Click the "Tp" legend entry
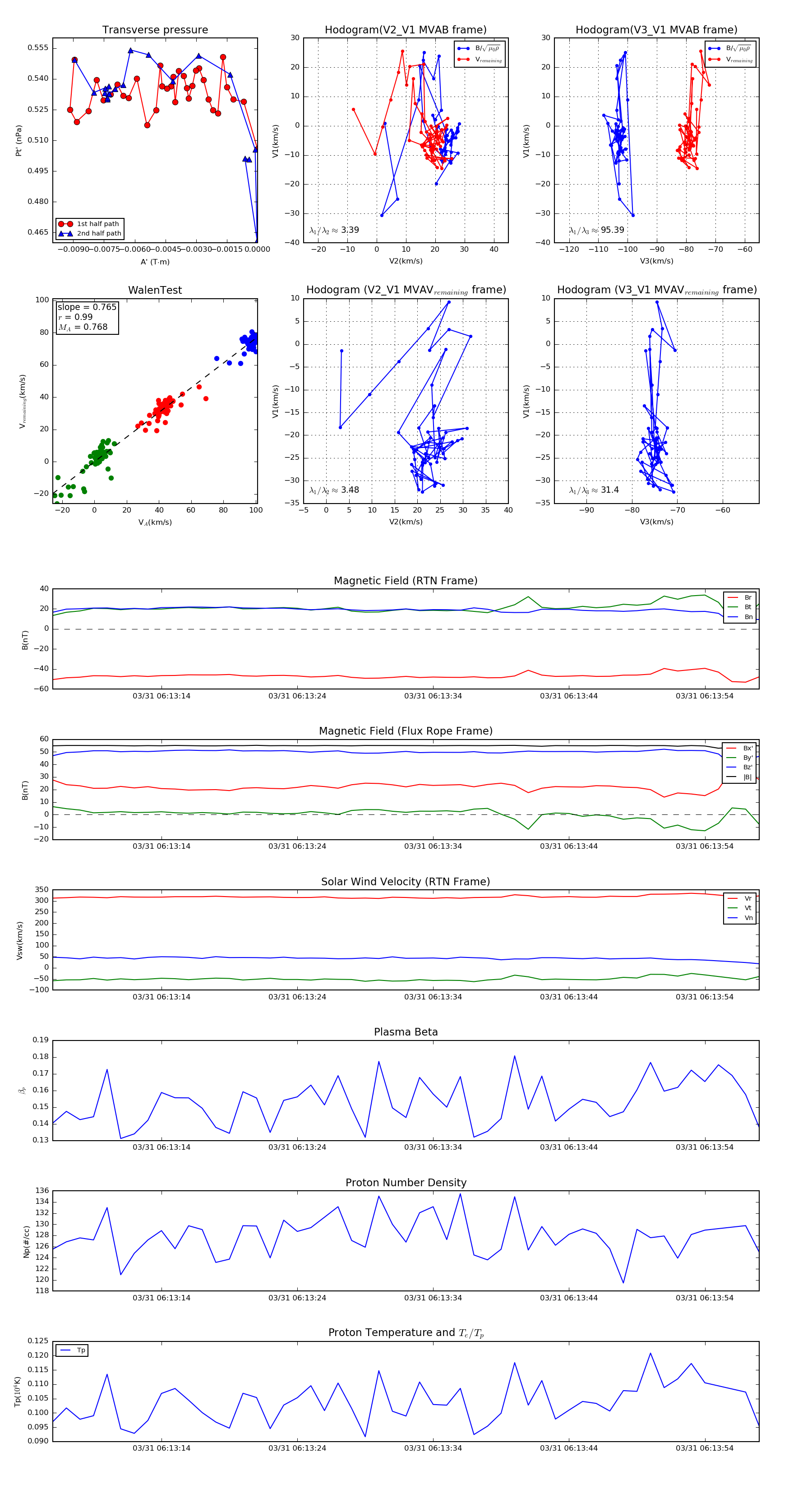This screenshot has height=1489, width=812. click(73, 1350)
